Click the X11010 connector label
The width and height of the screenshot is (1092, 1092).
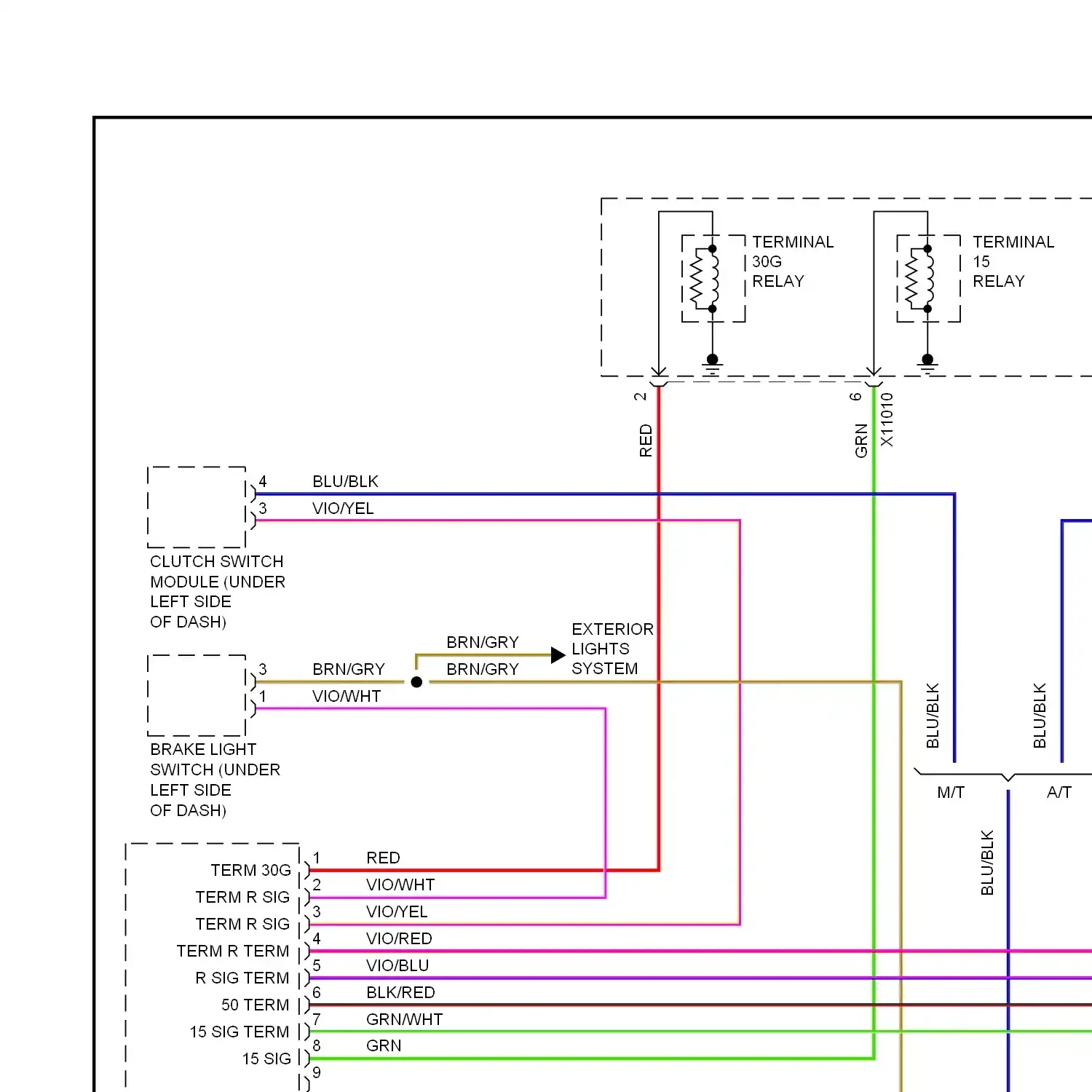point(886,420)
